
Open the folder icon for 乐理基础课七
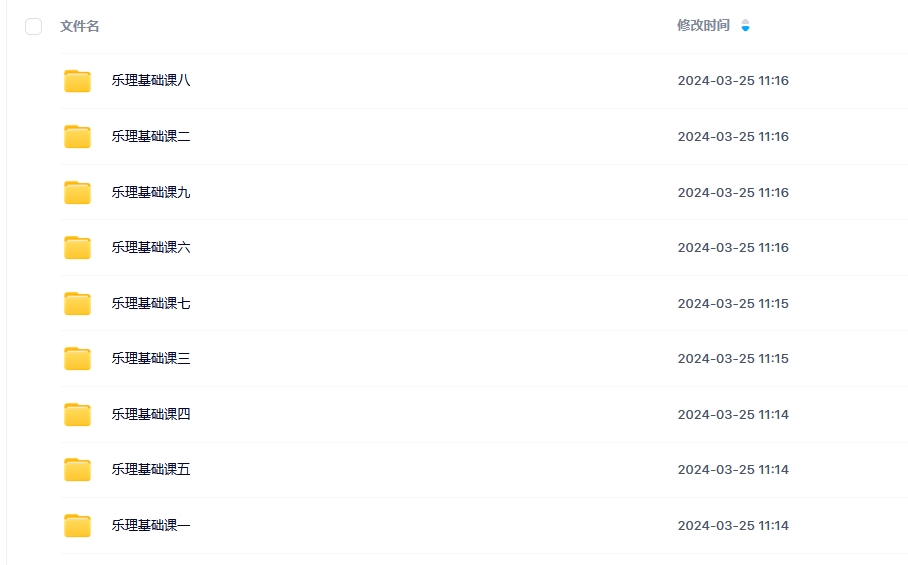77,303
